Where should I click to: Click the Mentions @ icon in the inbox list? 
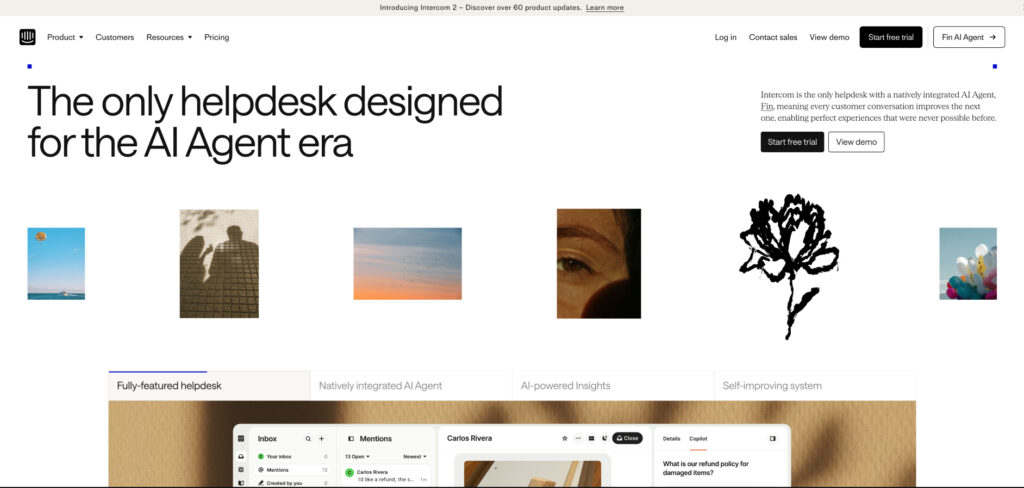tap(261, 470)
